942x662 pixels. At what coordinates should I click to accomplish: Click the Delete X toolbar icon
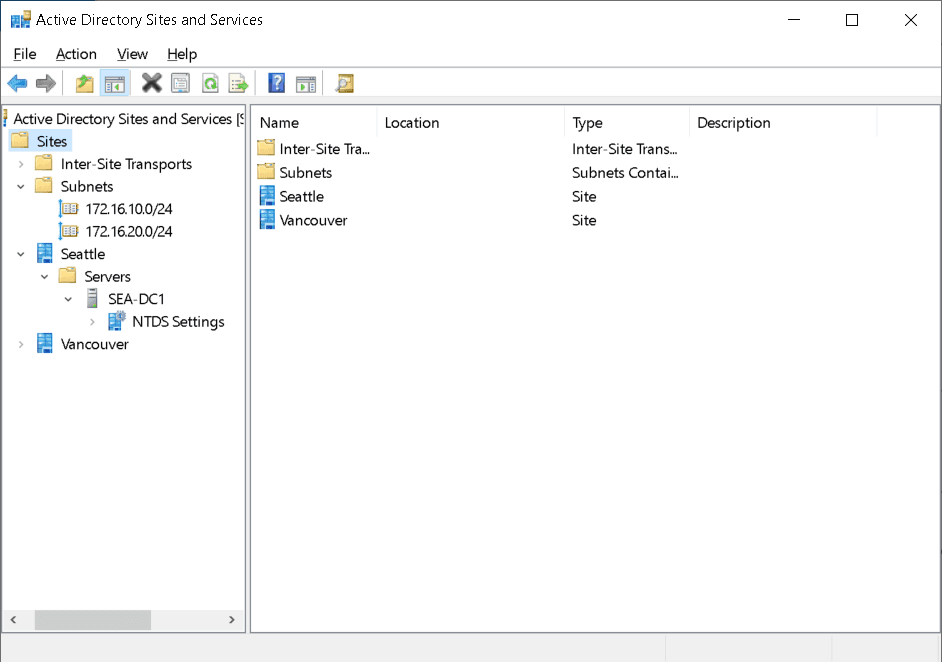tap(151, 83)
